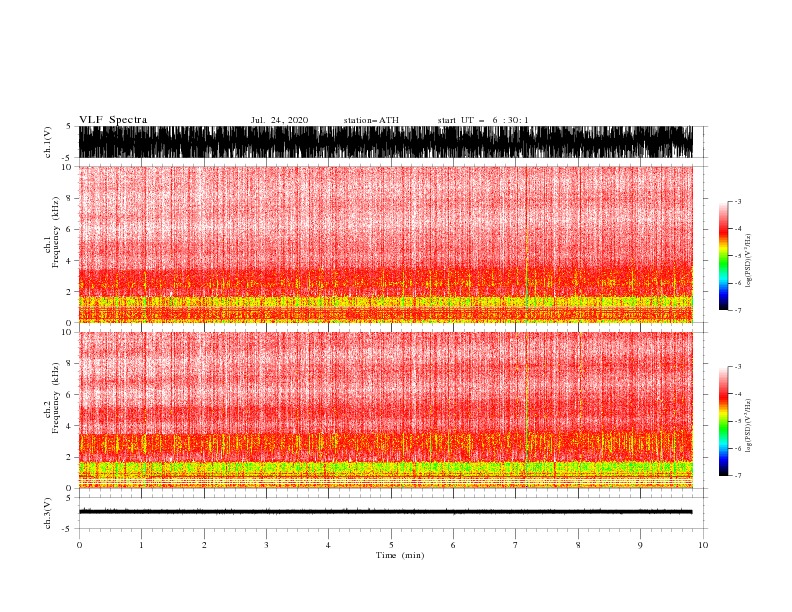
Task: Click the "VLF Spectra" title text
Action: click(113, 120)
